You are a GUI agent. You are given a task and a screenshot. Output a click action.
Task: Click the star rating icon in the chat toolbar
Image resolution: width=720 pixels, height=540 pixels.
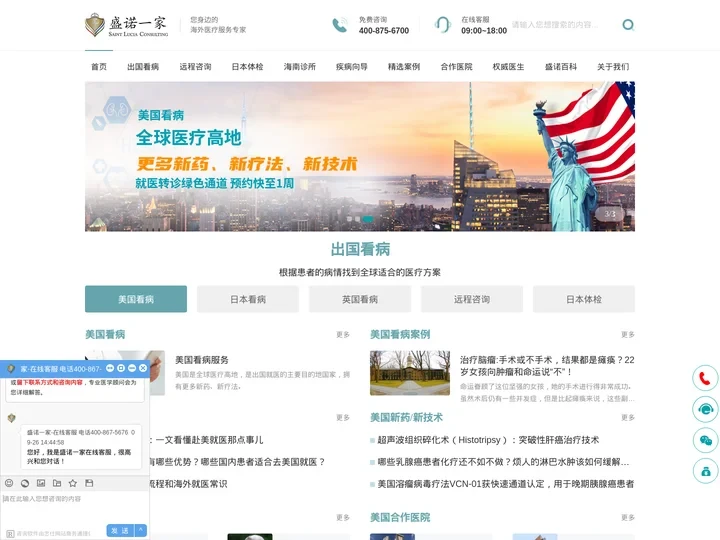[x=73, y=483]
